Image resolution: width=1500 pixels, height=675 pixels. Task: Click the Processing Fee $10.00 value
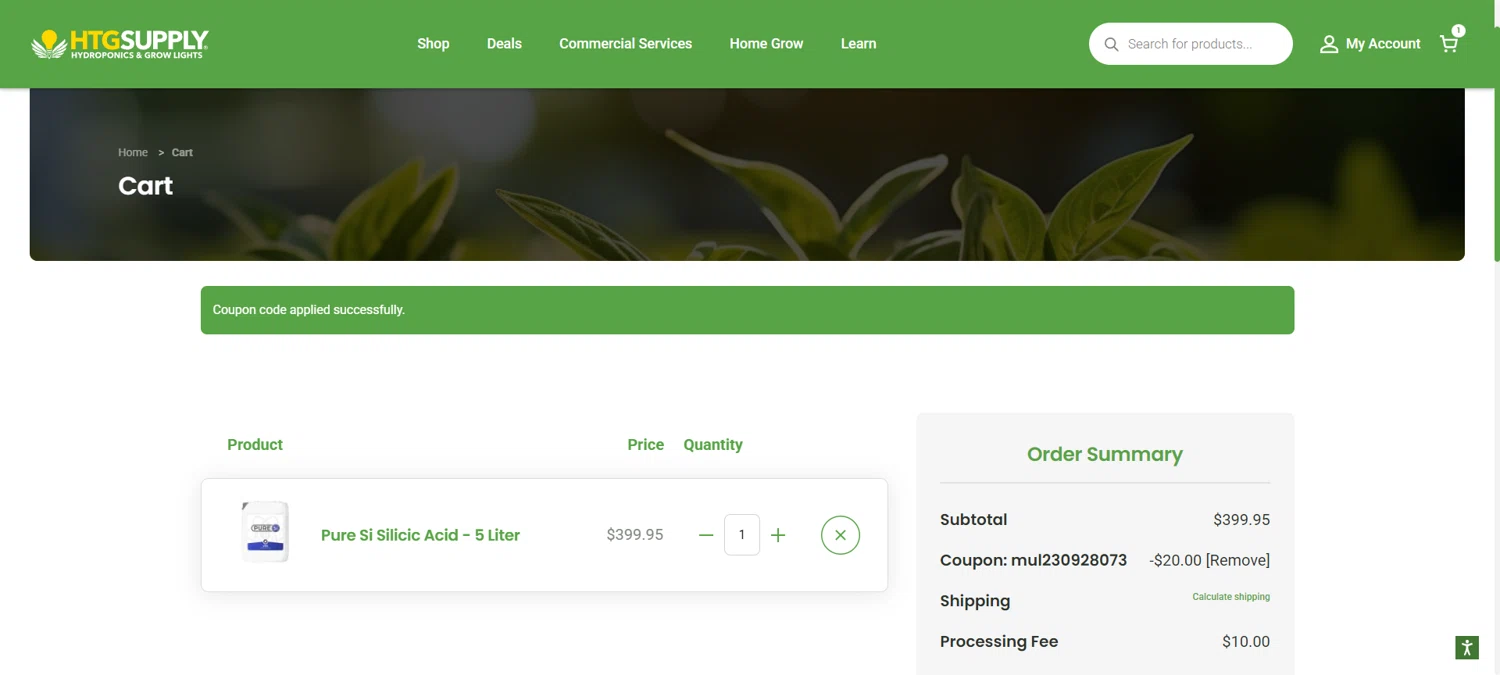tap(1246, 642)
